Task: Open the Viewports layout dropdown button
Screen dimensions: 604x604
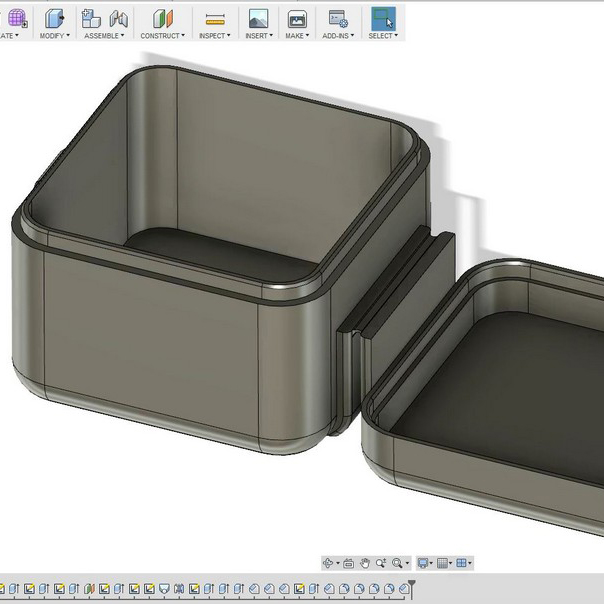Action: [464, 563]
